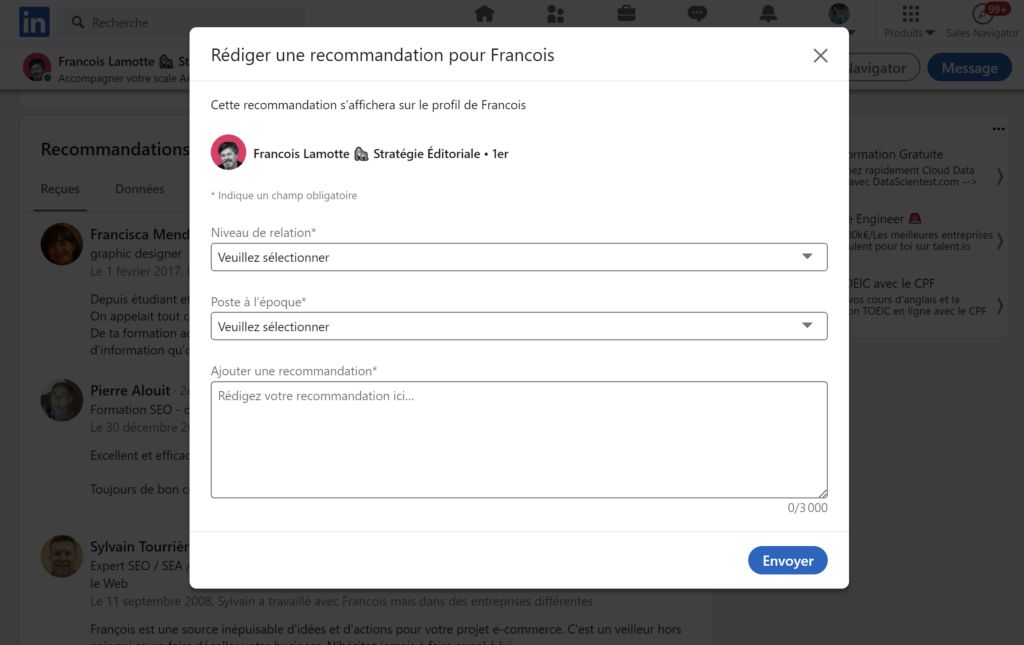
Task: Expand the Poste à l'époque dropdown
Action: click(x=518, y=326)
